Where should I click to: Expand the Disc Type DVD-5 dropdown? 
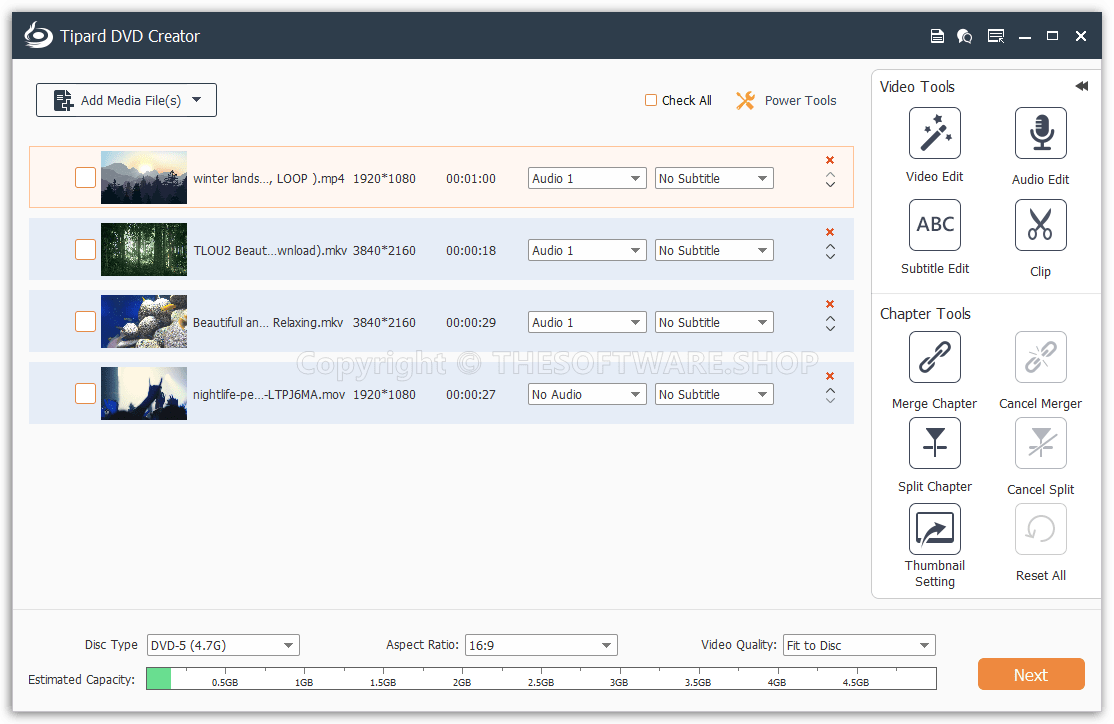click(223, 645)
